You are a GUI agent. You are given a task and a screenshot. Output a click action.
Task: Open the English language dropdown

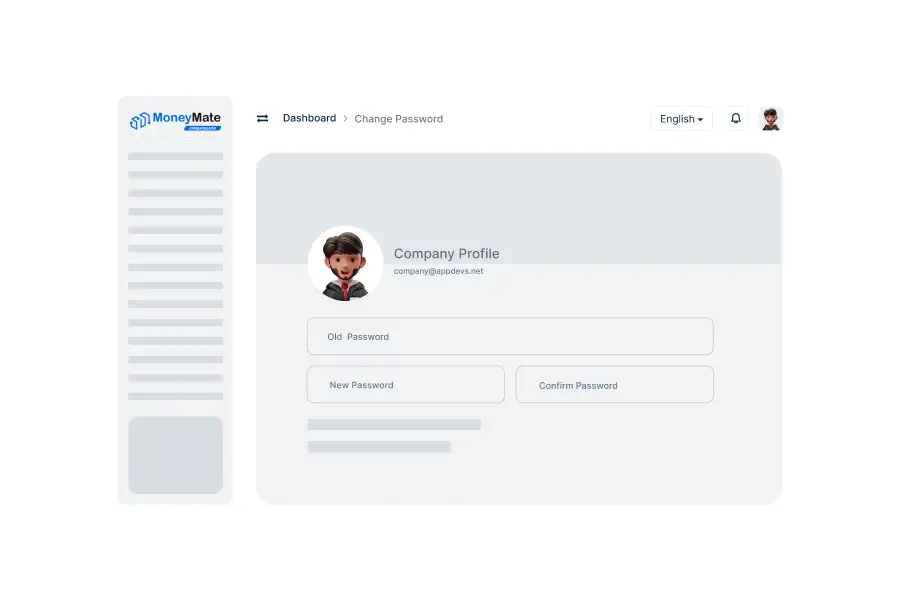(x=681, y=119)
